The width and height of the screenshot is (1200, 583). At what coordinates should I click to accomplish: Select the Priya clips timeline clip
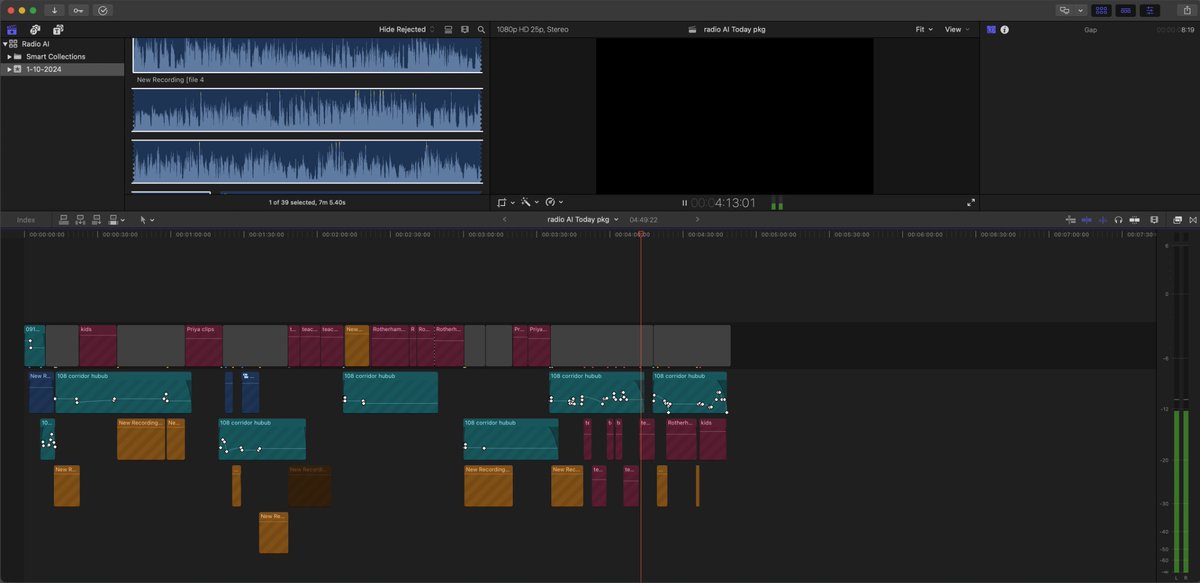coord(203,345)
